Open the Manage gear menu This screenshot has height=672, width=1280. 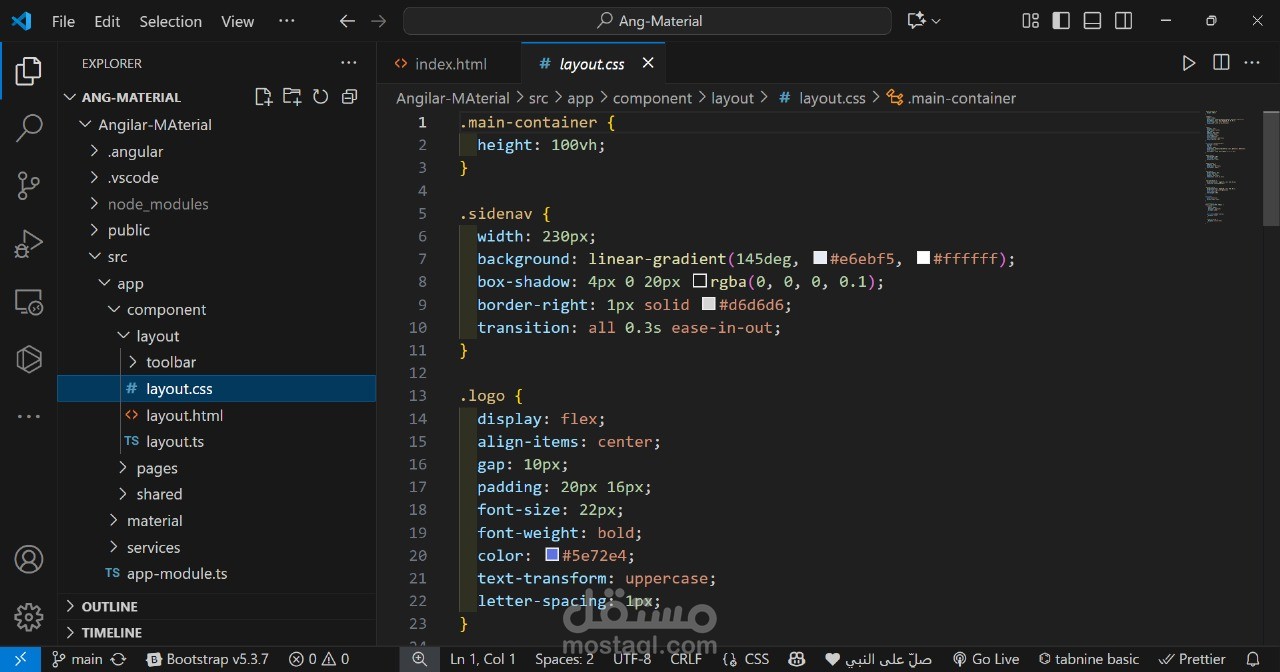pos(28,616)
